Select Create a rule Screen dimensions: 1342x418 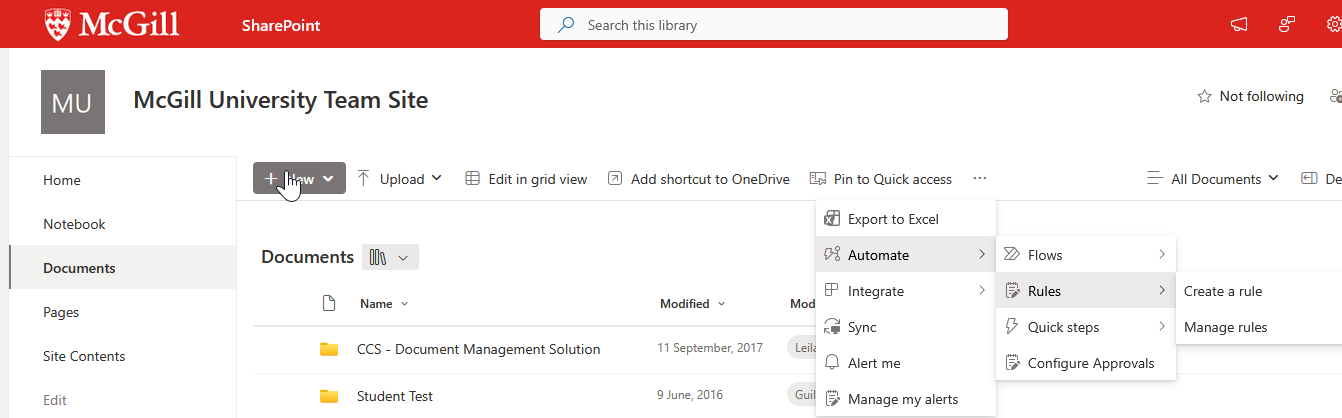1222,291
